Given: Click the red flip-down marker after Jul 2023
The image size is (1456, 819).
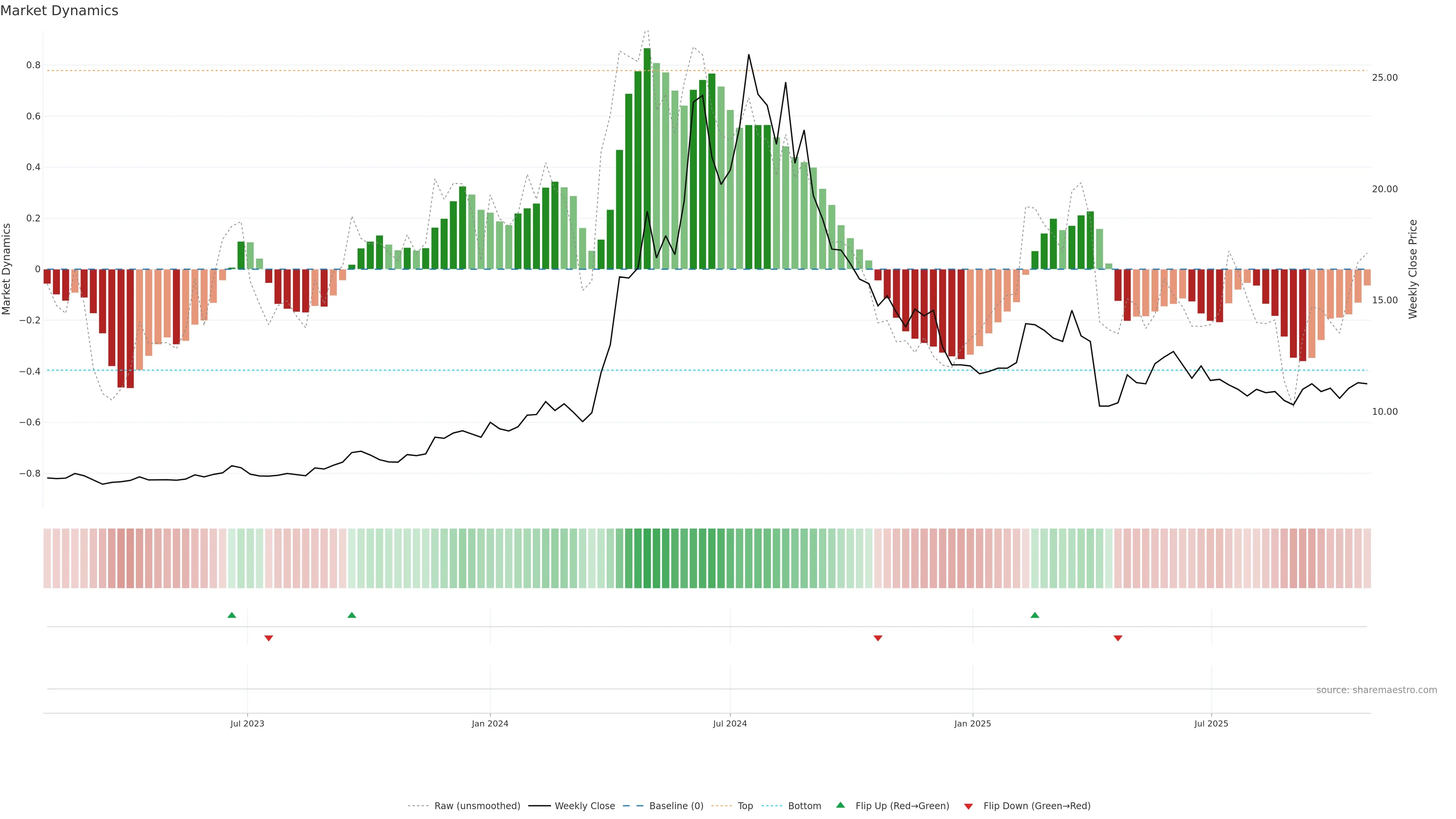Looking at the screenshot, I should 268,638.
